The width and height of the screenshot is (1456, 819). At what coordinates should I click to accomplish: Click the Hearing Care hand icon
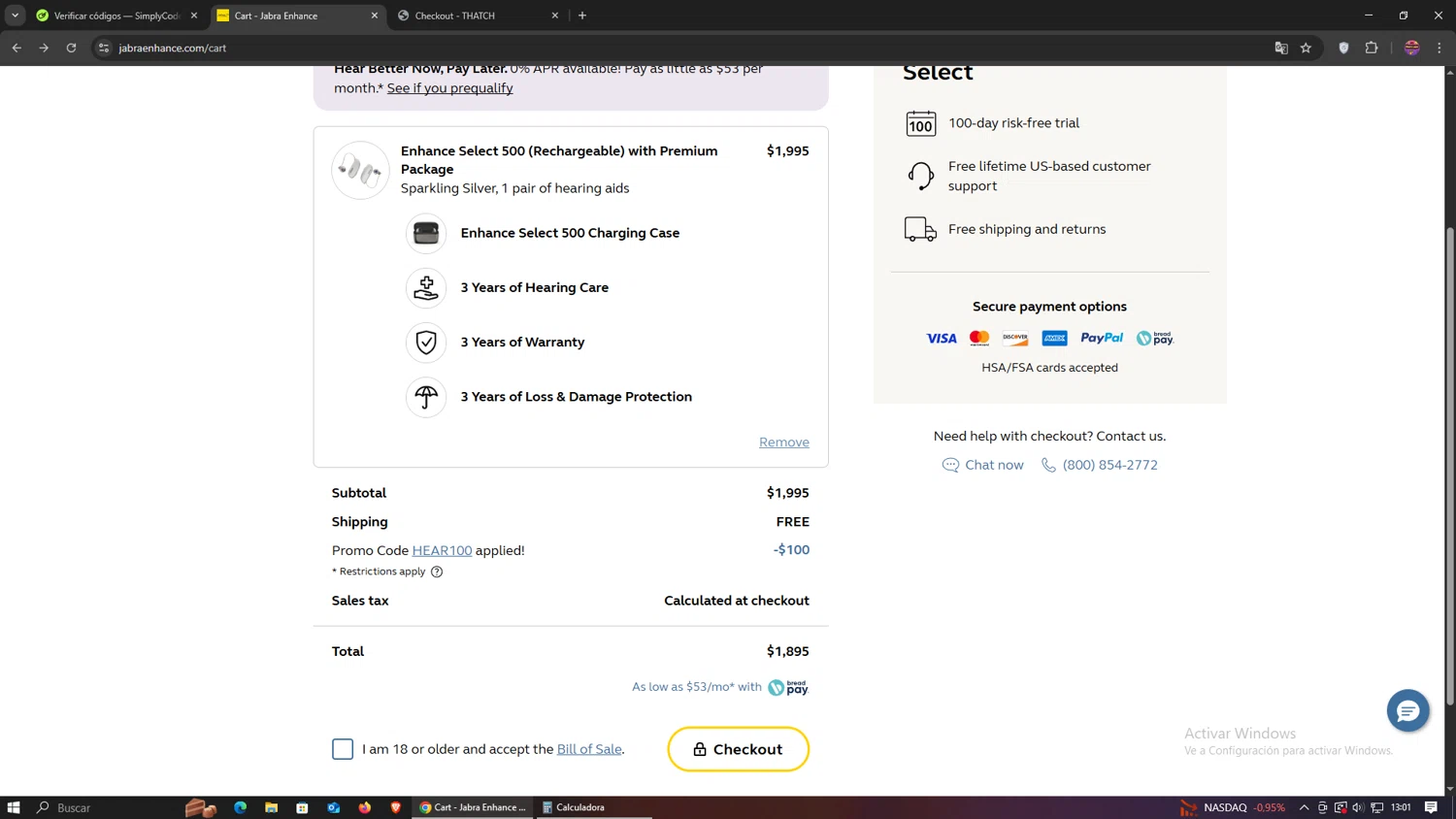click(426, 287)
